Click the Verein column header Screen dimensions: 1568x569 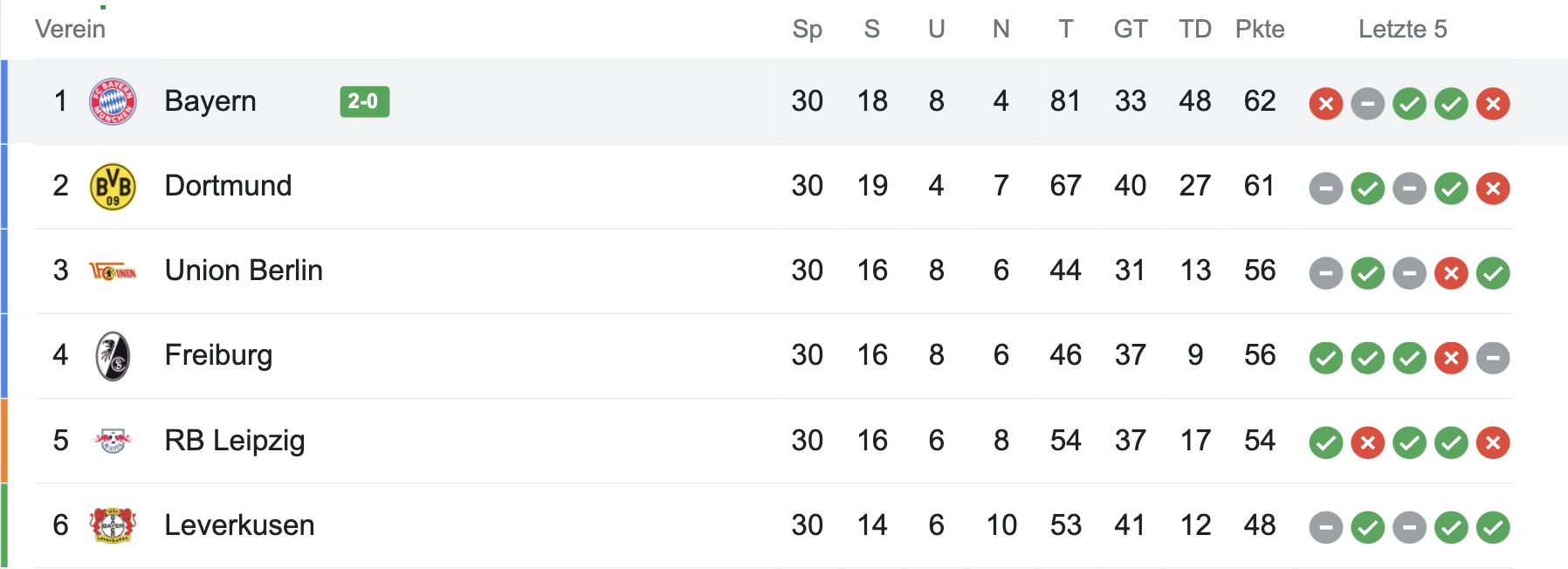tap(70, 29)
